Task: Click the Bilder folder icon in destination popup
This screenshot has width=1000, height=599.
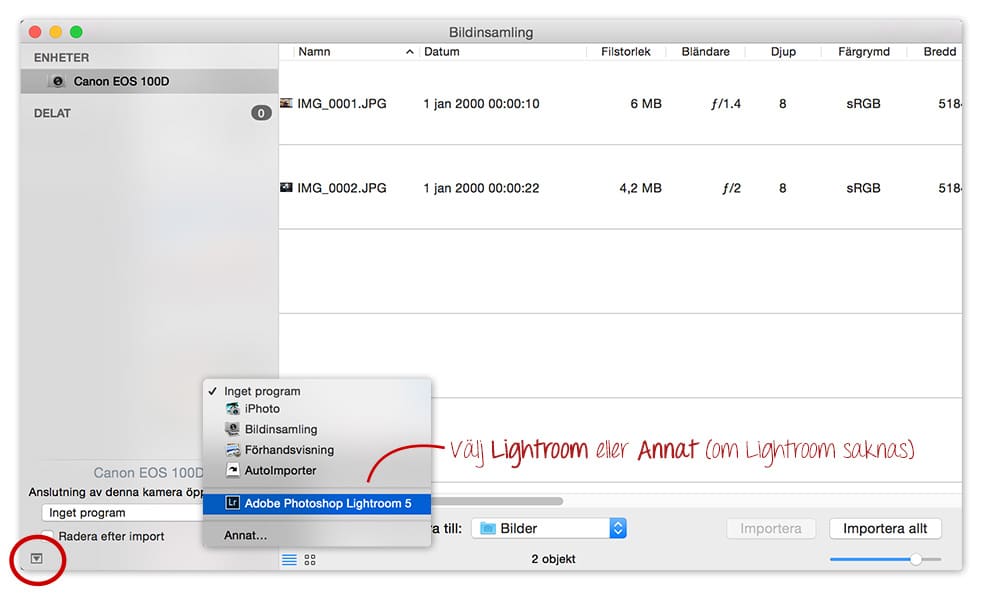Action: coord(488,528)
